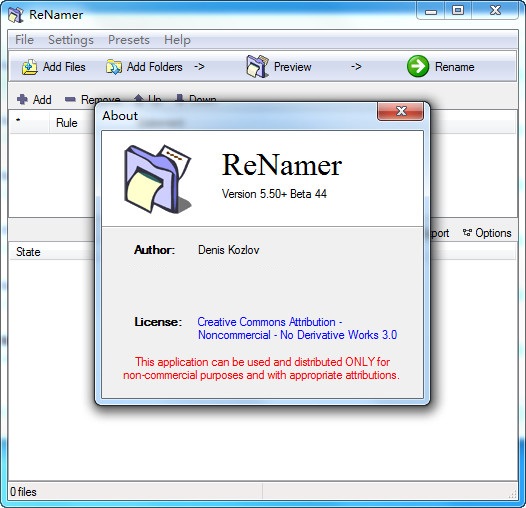Click the Version 5.50+ Beta 44 text

coord(274,194)
